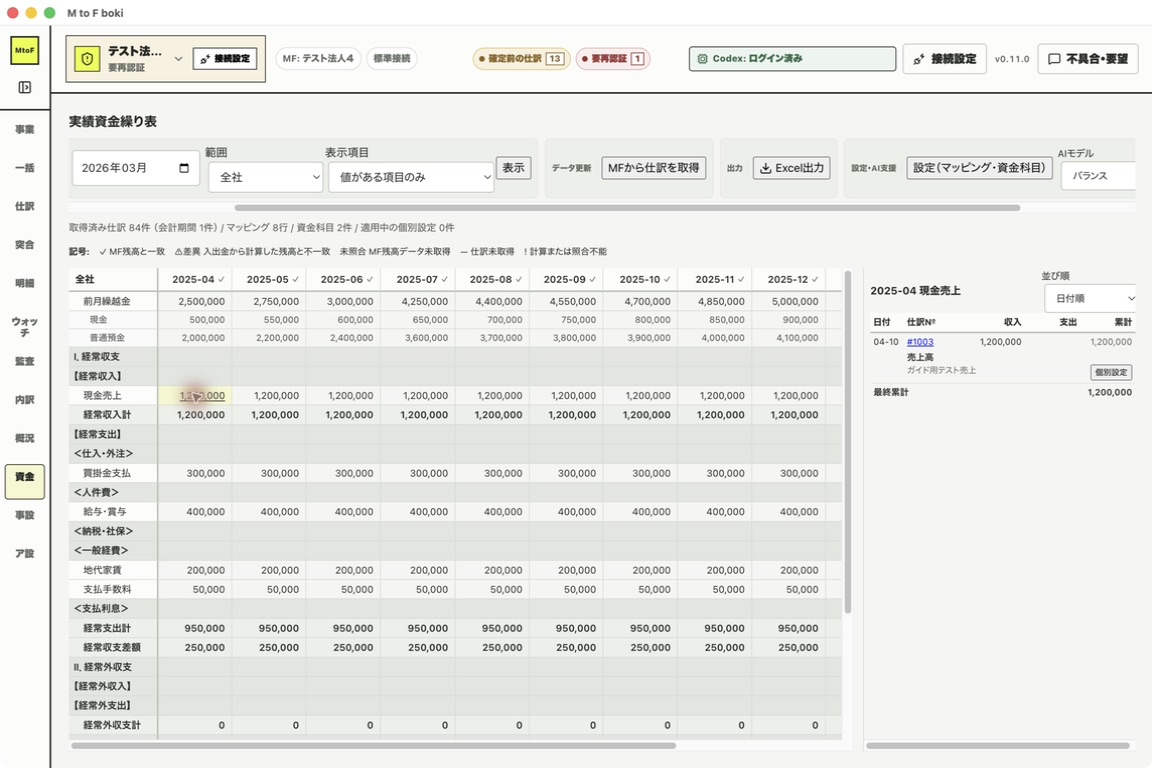This screenshot has width=1152, height=768.
Task: Click the 買掛金支払 row label
Action: (107, 473)
